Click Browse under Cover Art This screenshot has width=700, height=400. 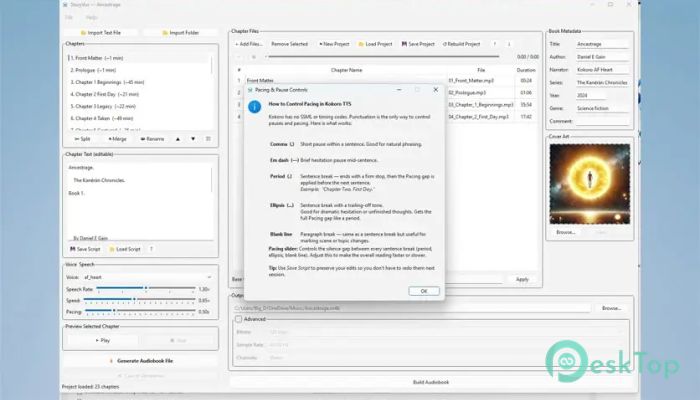[566, 233]
